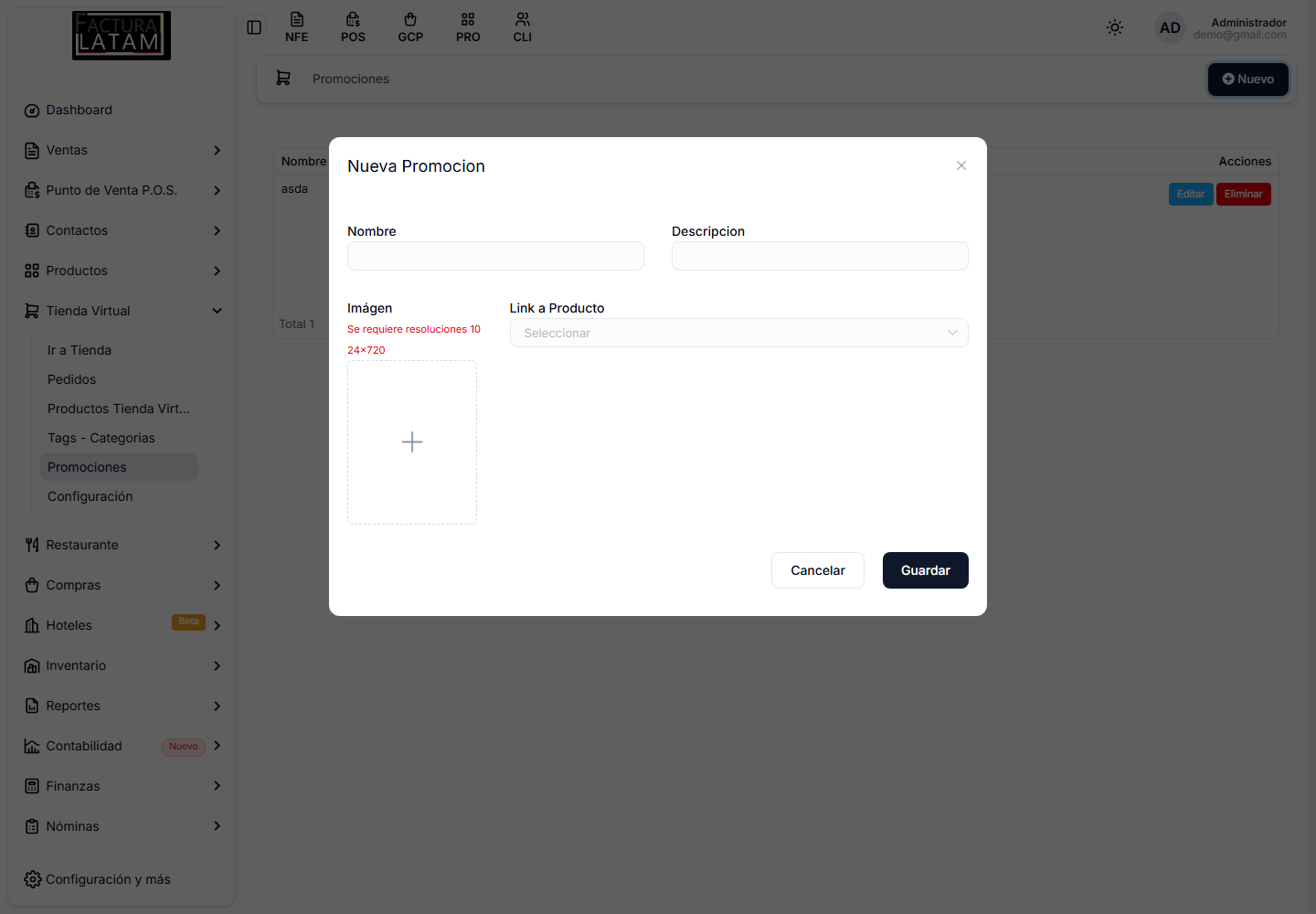1316x914 pixels.
Task: Expand the Ventas menu chevron
Action: pos(218,150)
